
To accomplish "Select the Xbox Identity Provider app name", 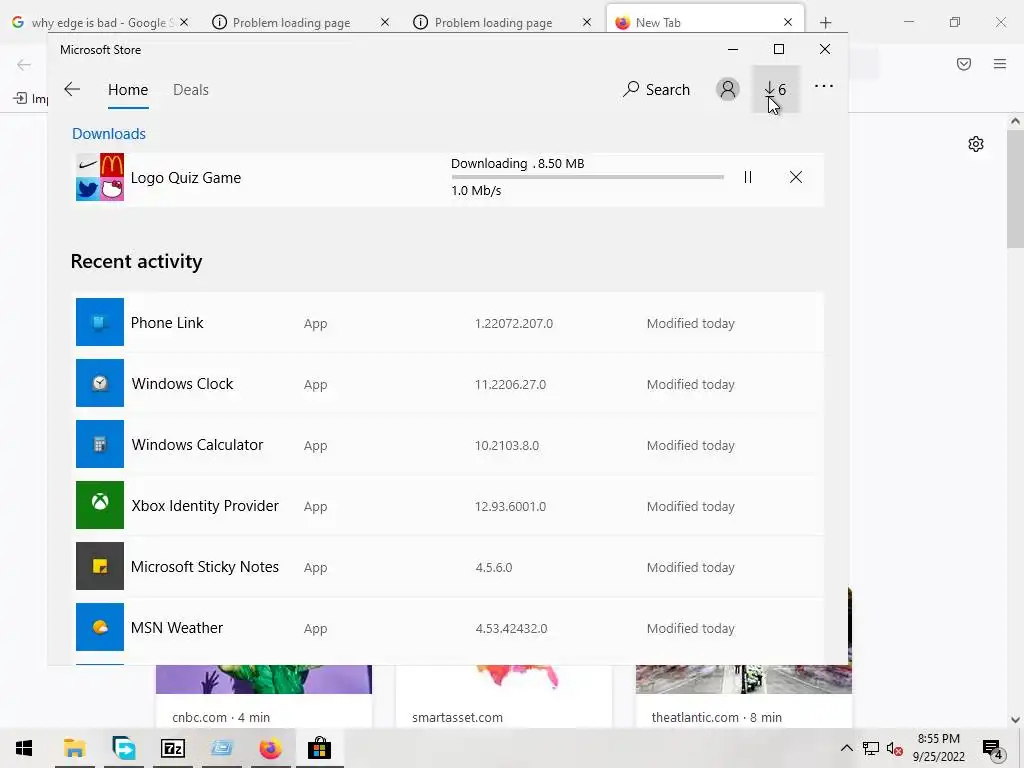I will point(205,506).
